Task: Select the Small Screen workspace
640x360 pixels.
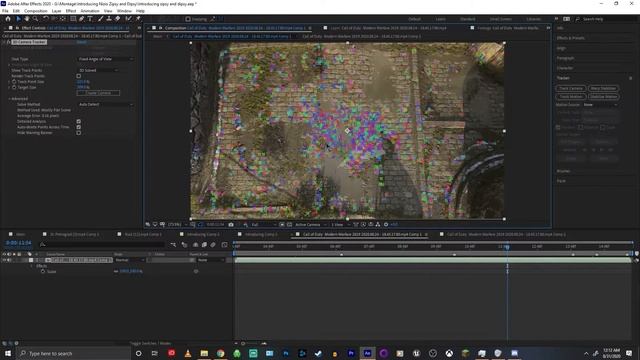Action: point(501,19)
